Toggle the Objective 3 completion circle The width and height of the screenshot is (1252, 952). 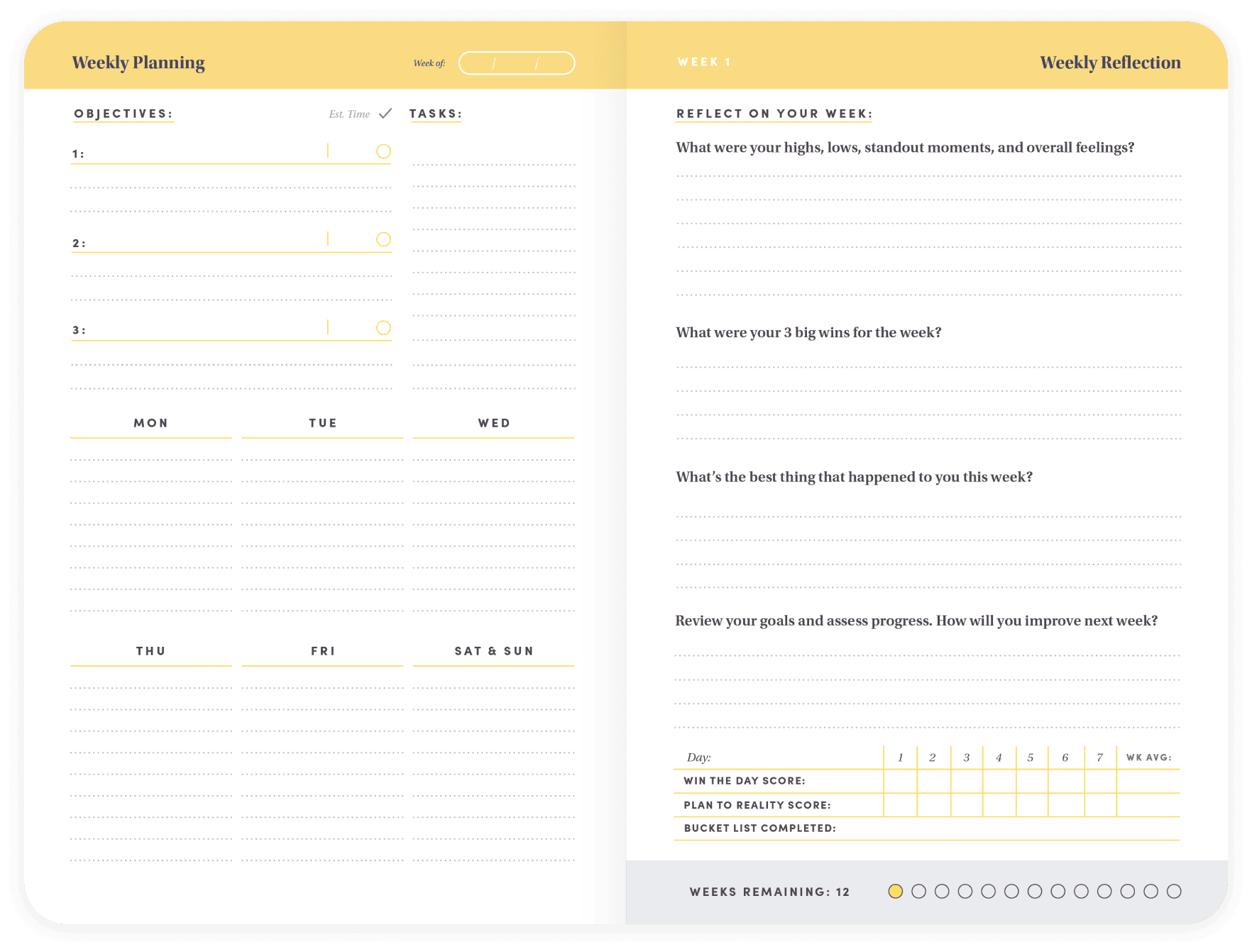pyautogui.click(x=383, y=327)
